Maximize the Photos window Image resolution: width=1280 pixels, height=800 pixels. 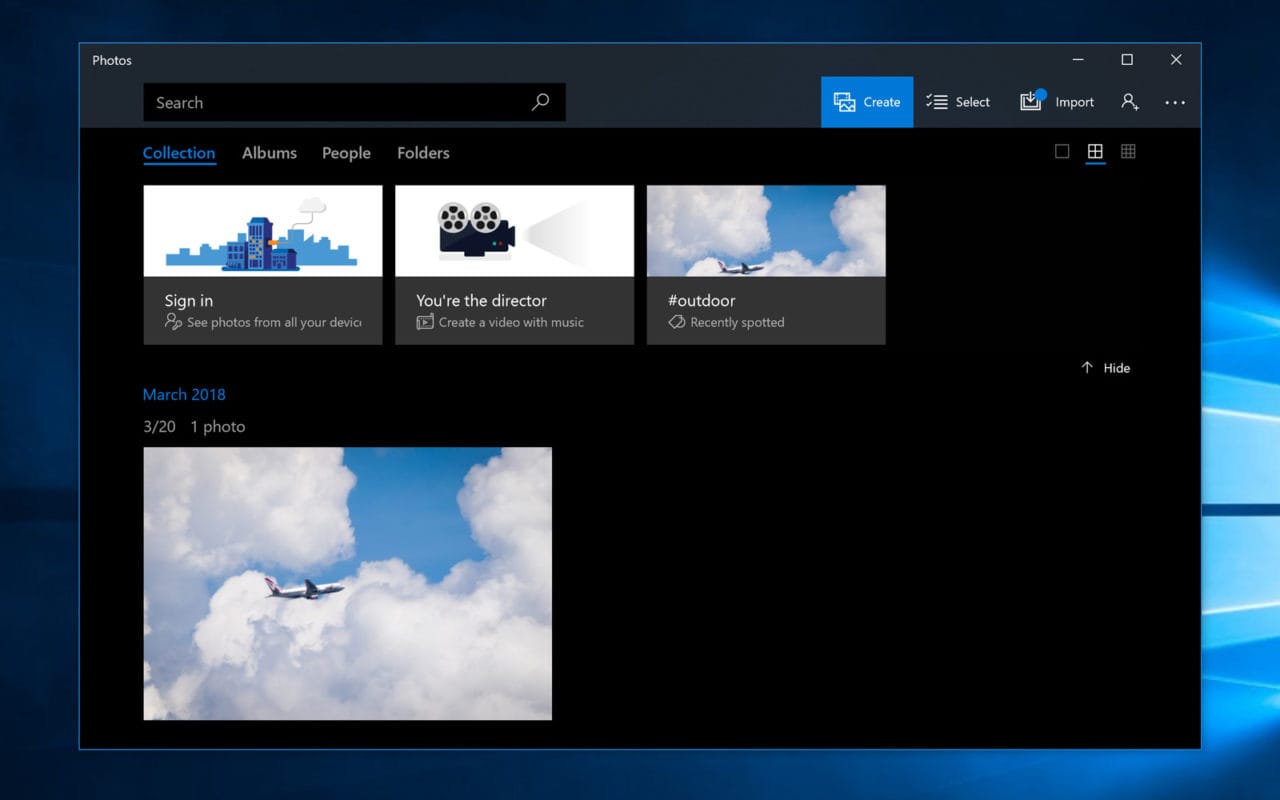click(1127, 60)
